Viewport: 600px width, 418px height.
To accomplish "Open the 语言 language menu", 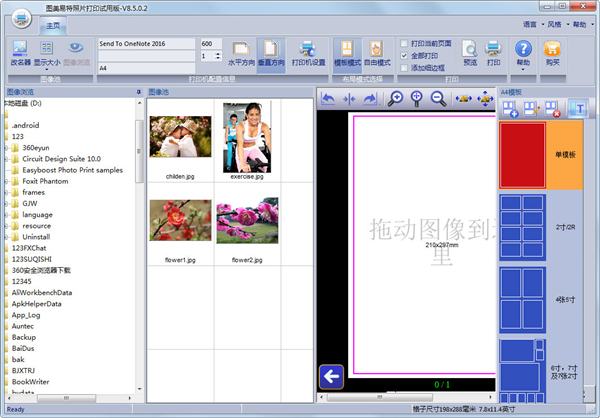I will [530, 23].
